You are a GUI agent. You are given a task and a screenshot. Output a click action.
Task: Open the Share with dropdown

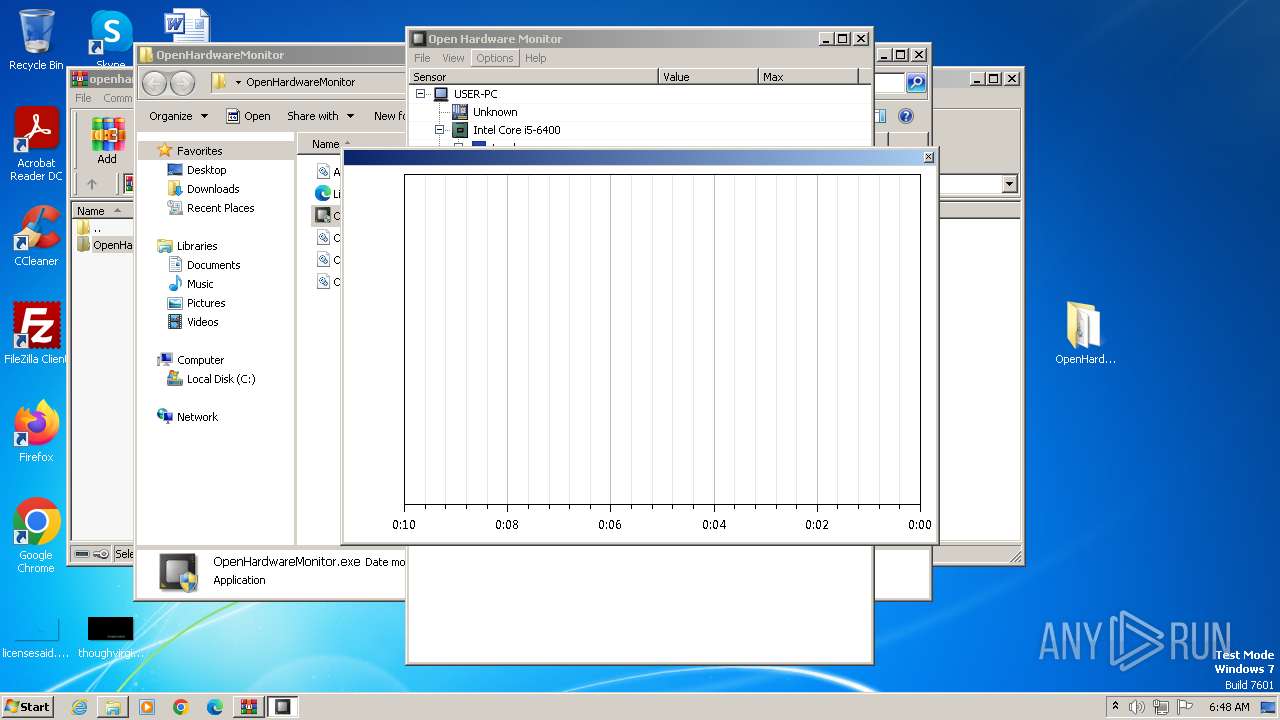[319, 116]
